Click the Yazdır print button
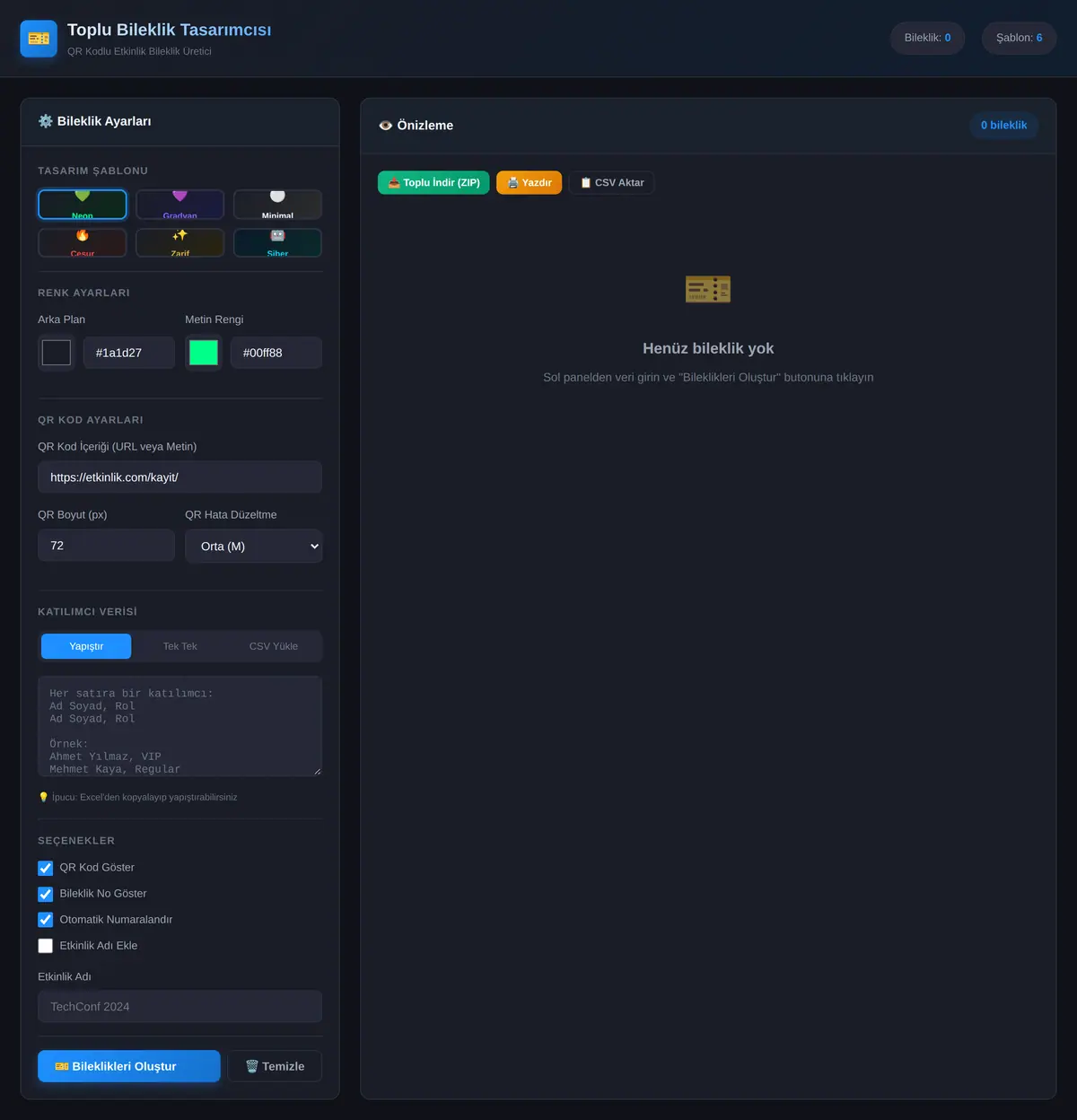The image size is (1077, 1120). (x=530, y=182)
